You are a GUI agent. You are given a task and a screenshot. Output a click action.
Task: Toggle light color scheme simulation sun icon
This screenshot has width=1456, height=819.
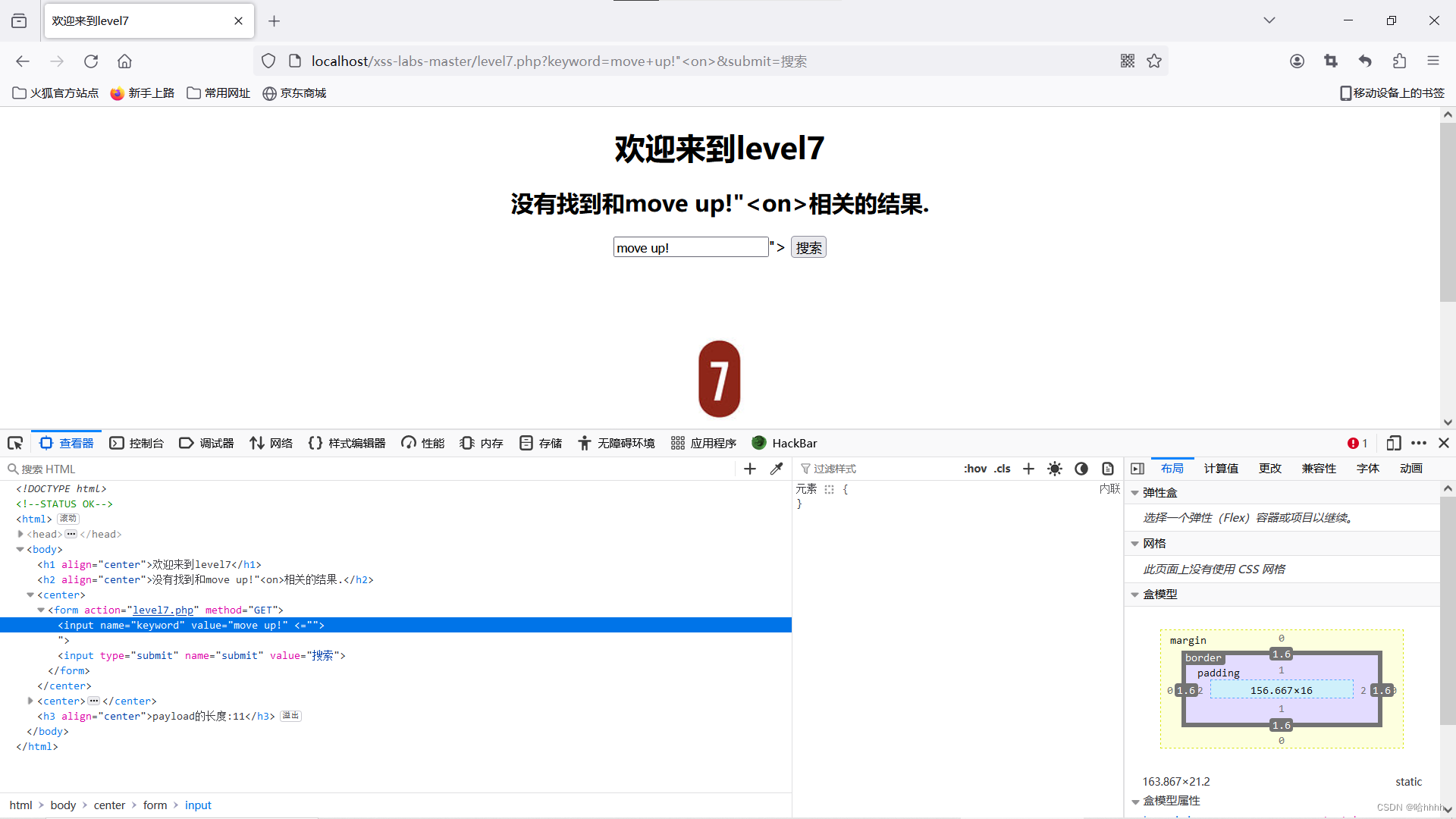point(1055,469)
